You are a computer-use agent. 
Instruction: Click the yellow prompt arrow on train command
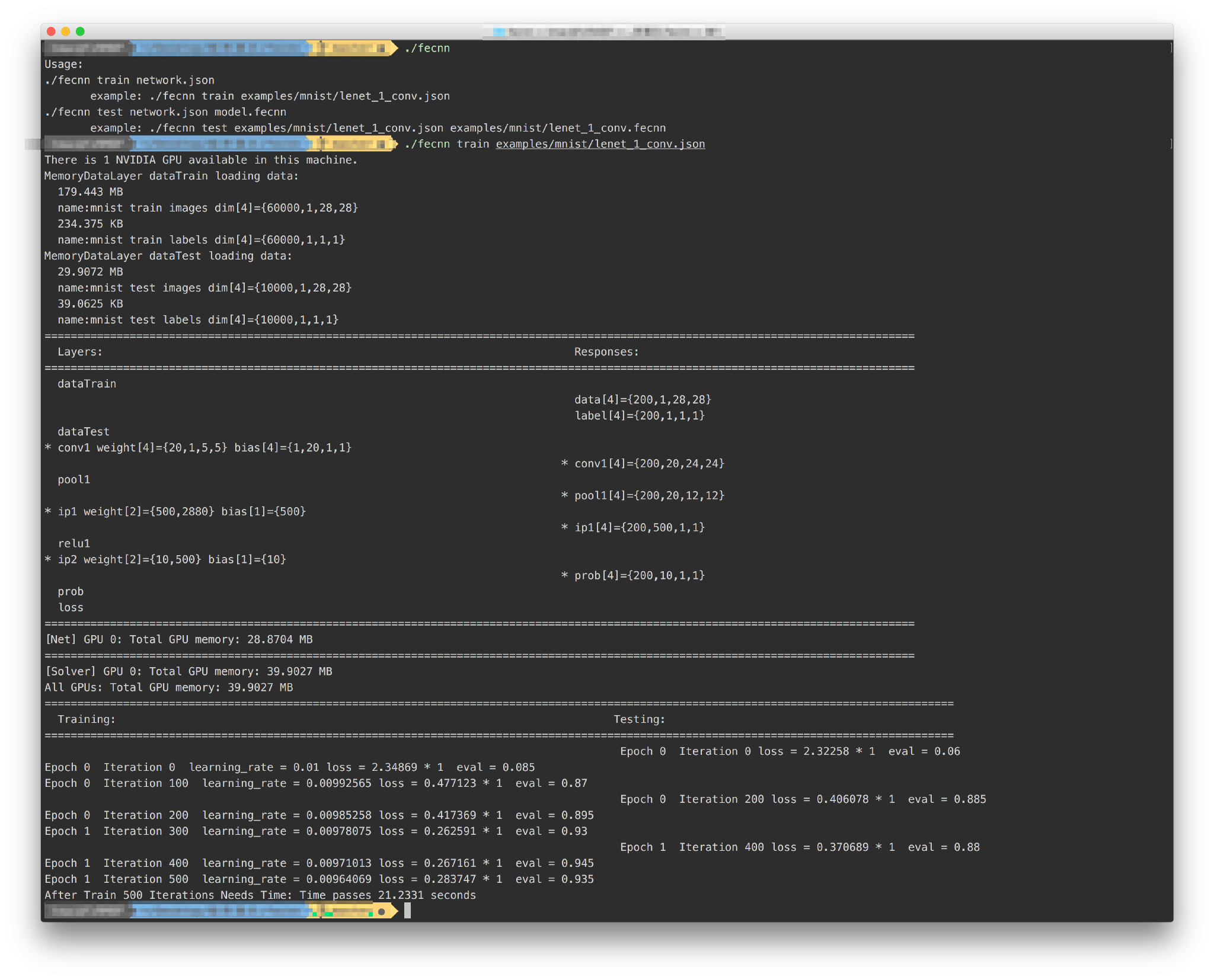(391, 144)
